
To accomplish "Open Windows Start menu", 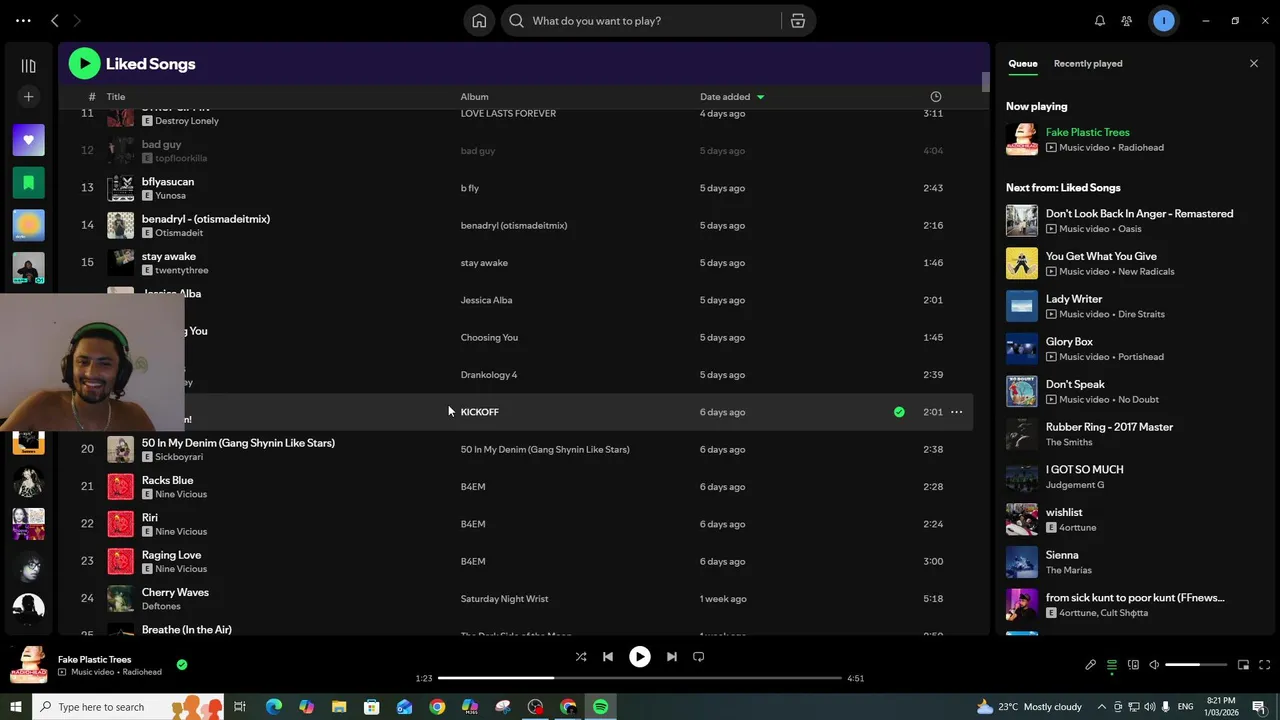I will coord(15,707).
